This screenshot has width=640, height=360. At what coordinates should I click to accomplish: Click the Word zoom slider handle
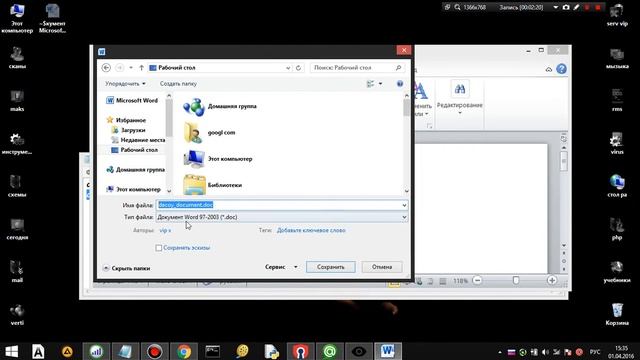click(516, 280)
